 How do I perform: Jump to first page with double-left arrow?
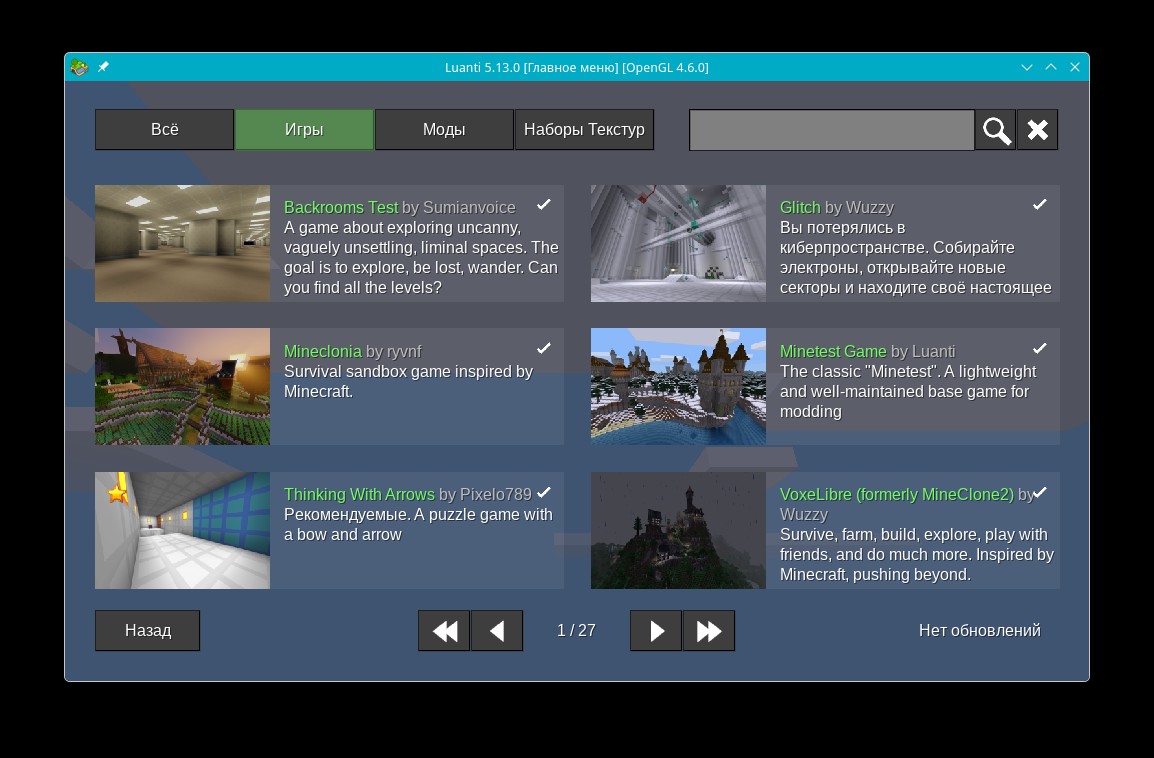click(444, 631)
